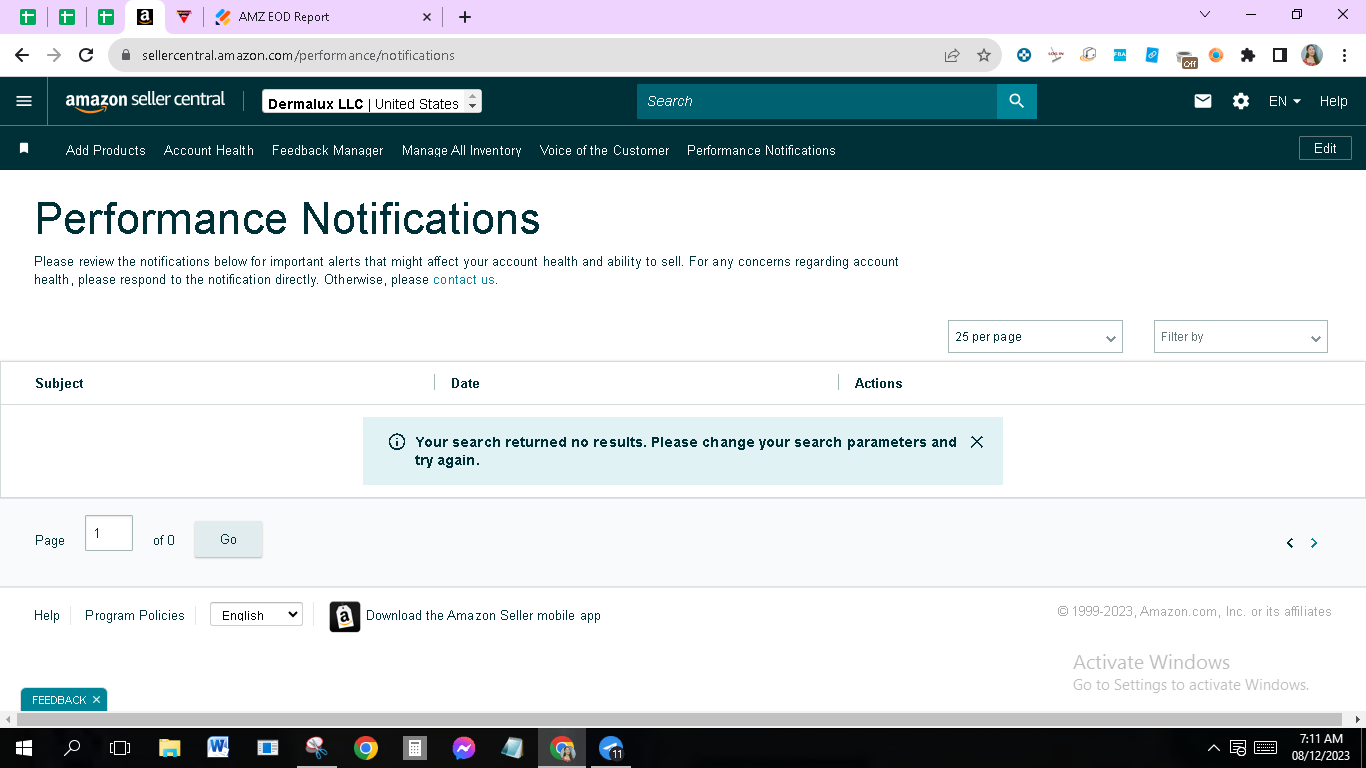Image resolution: width=1366 pixels, height=768 pixels.
Task: Show hidden system tray icons
Action: coord(1214,748)
